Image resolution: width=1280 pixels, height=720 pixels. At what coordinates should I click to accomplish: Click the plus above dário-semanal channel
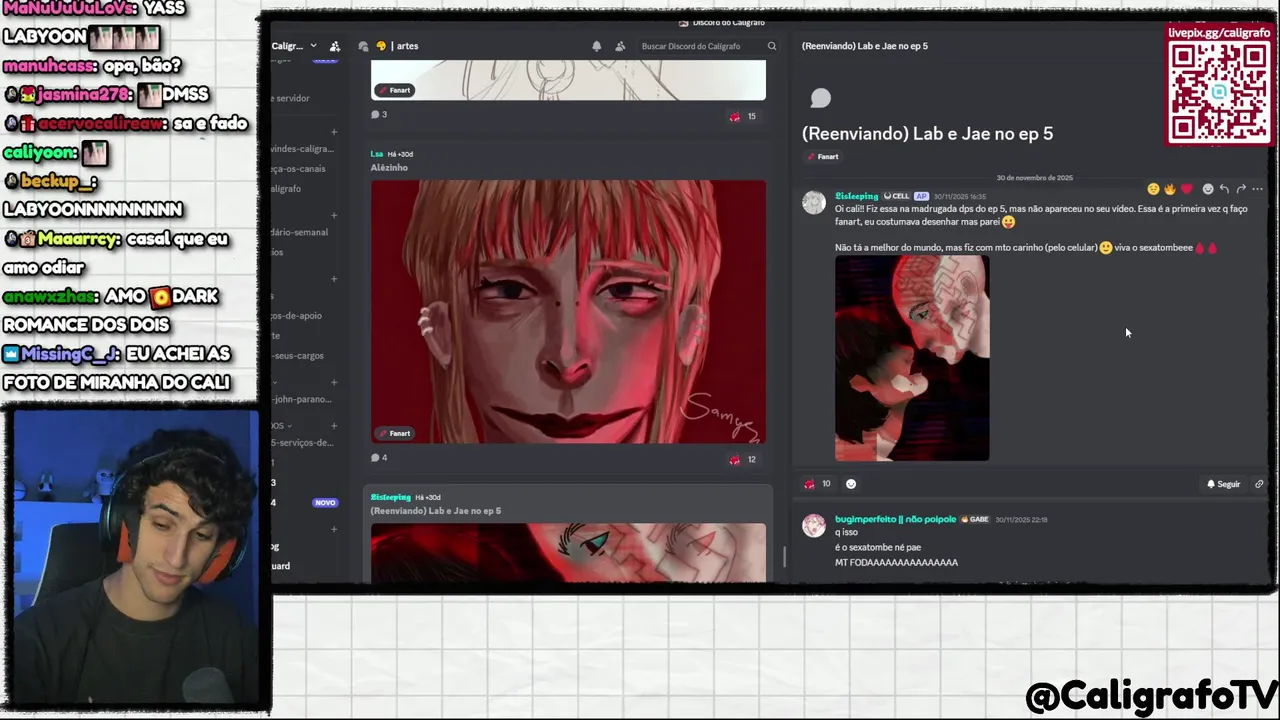pos(334,215)
